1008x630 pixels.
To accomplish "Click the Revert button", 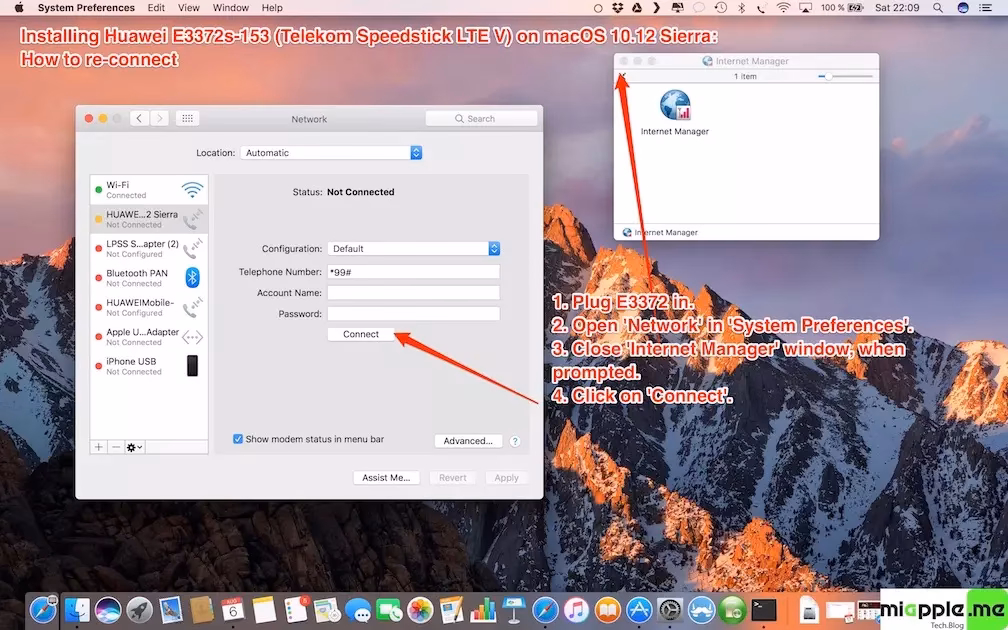I will [x=453, y=478].
